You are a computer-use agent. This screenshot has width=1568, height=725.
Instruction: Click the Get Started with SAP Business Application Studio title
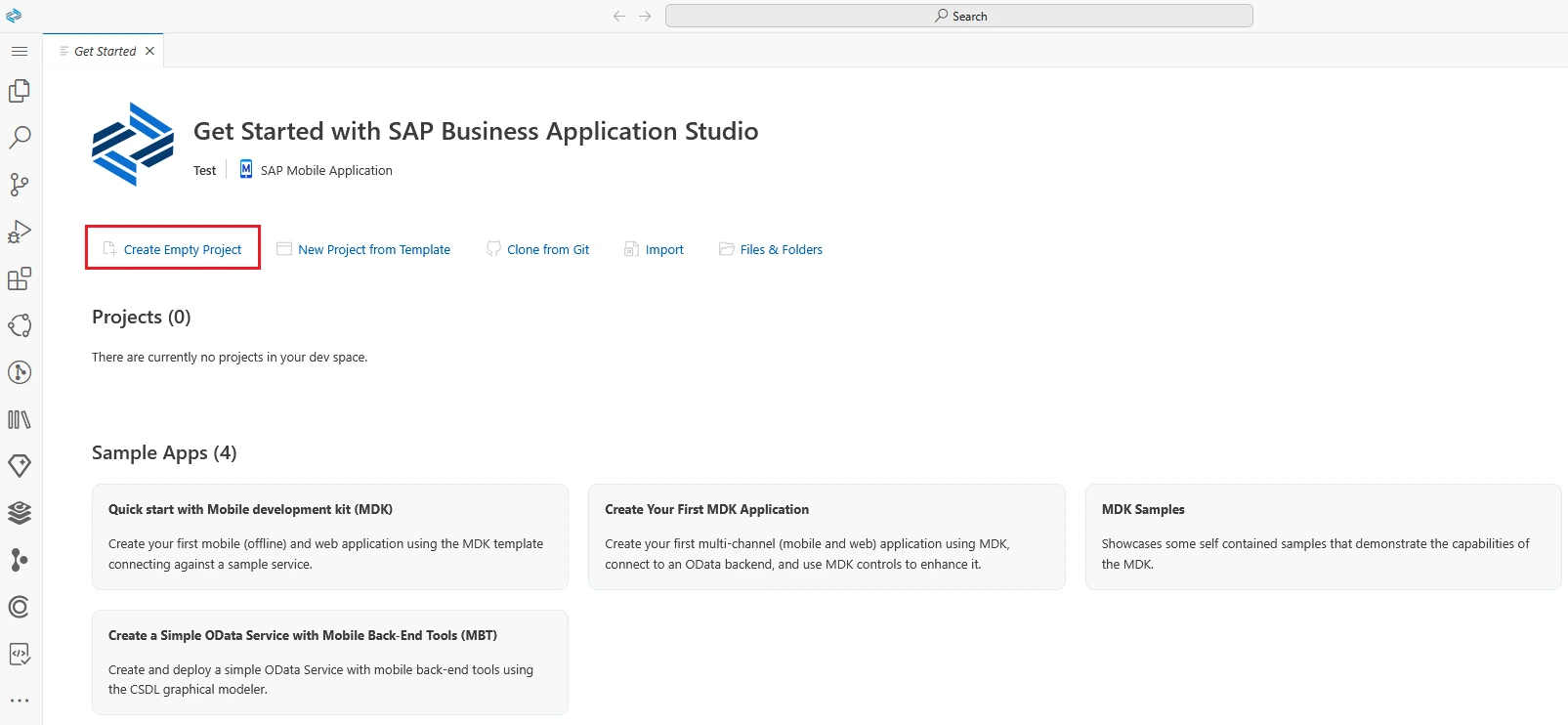click(x=476, y=131)
